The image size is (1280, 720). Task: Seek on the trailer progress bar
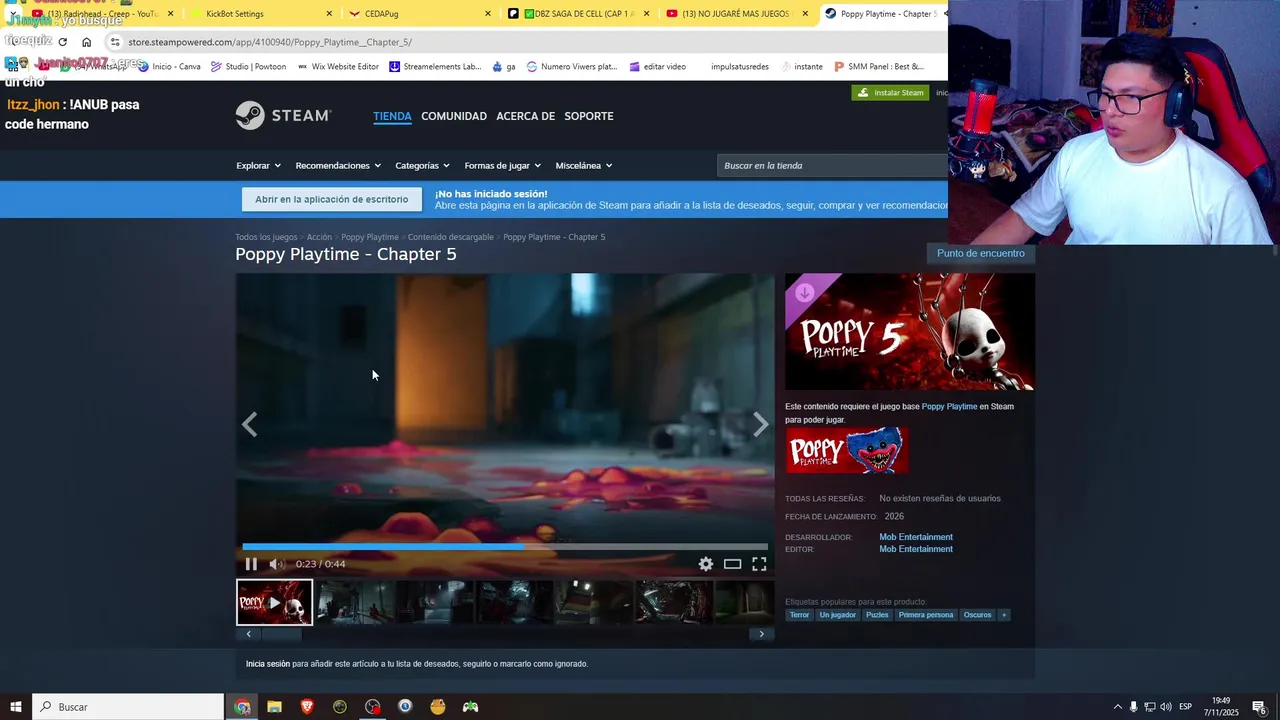505,547
